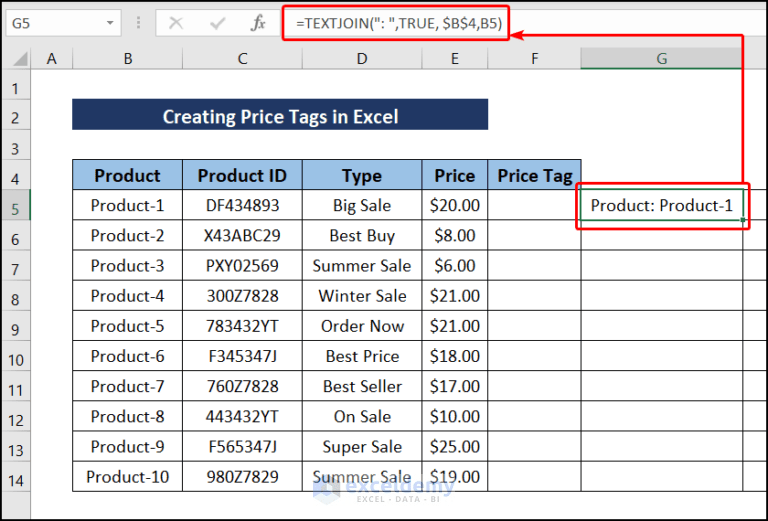768x521 pixels.
Task: Click the title cell 'Creating Price Tags in Excel'
Action: (280, 115)
